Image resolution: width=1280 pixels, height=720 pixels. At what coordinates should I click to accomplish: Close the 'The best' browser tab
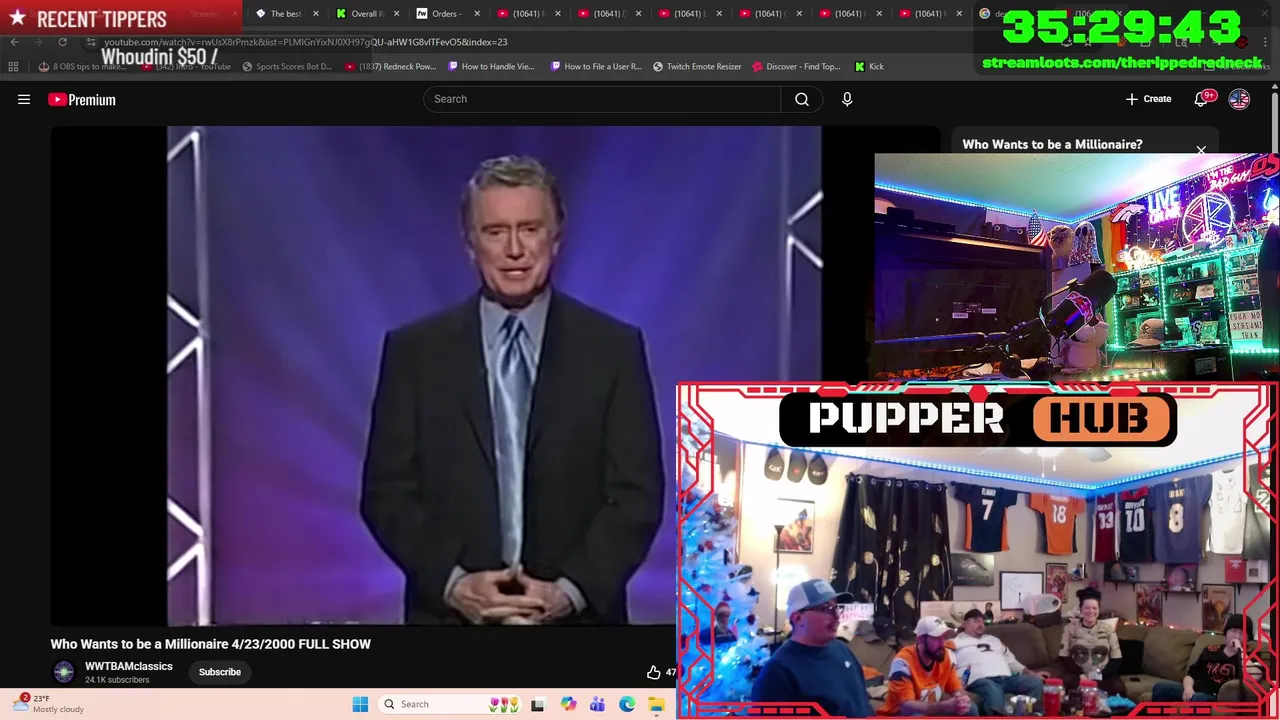pyautogui.click(x=315, y=14)
